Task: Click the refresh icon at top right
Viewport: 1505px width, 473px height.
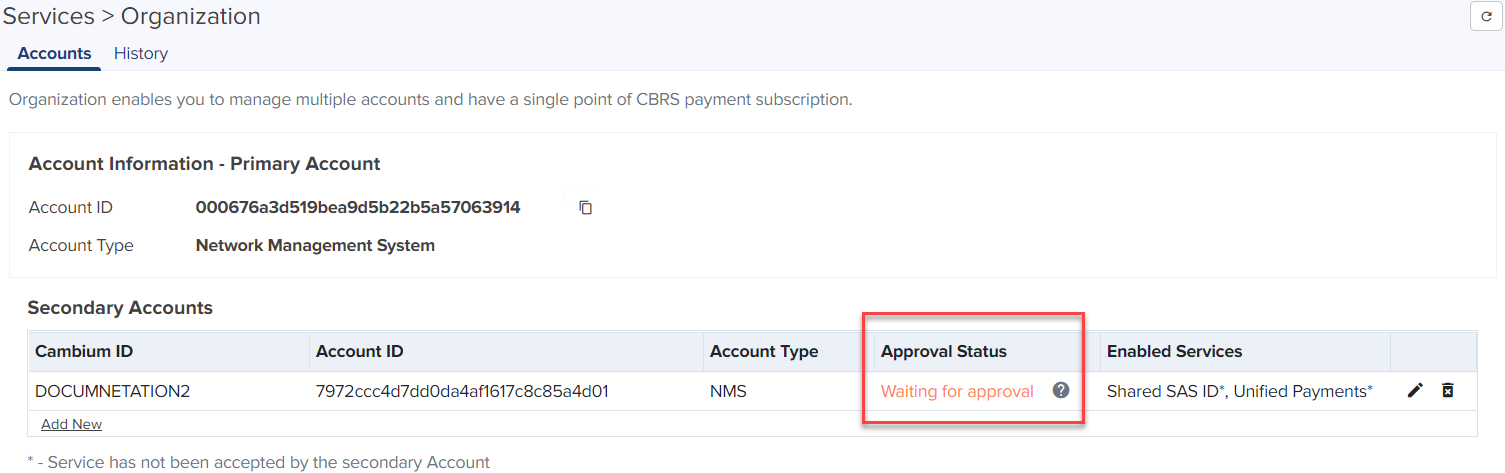Action: pyautogui.click(x=1486, y=17)
